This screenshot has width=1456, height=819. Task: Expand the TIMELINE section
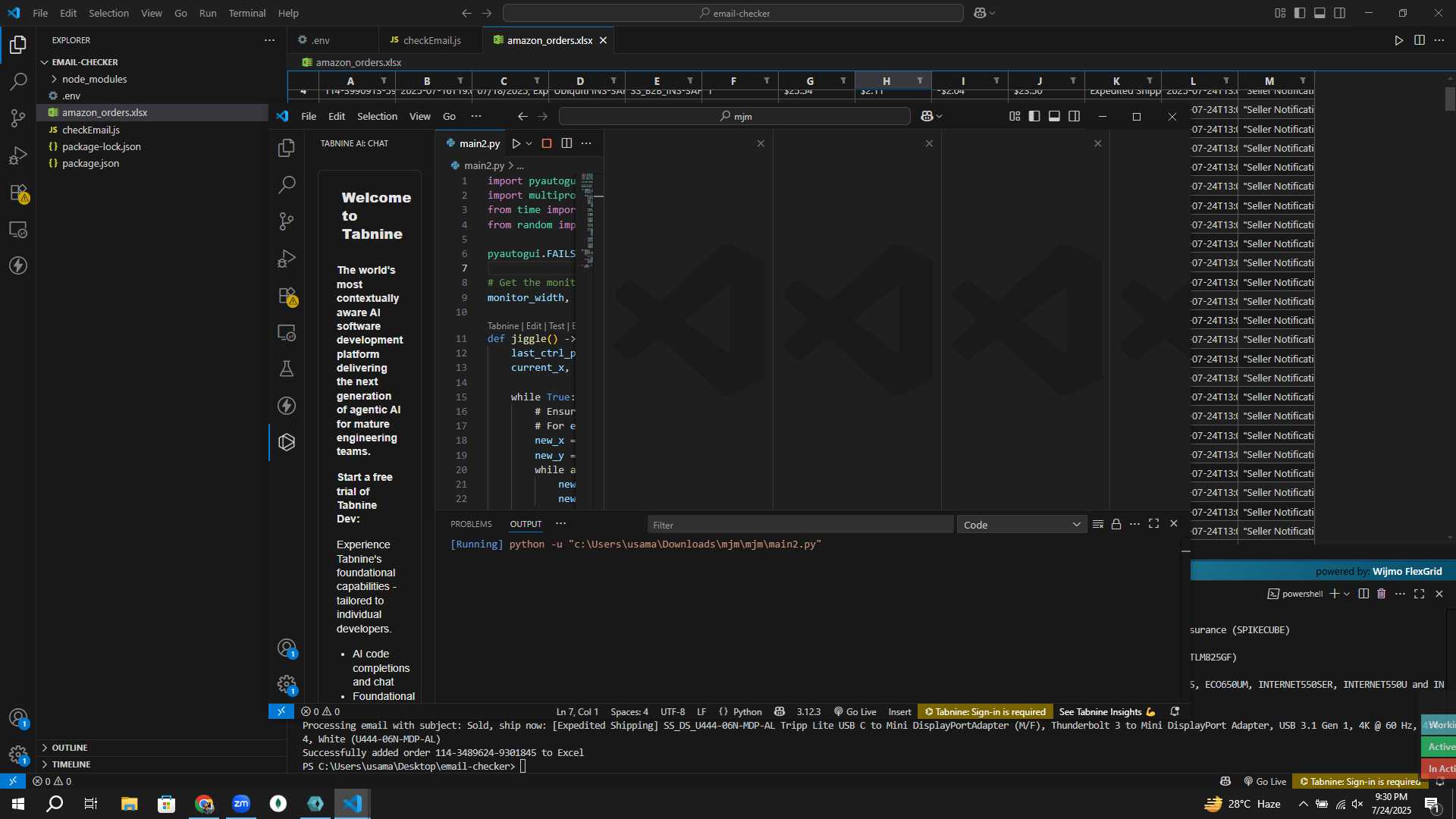(71, 764)
